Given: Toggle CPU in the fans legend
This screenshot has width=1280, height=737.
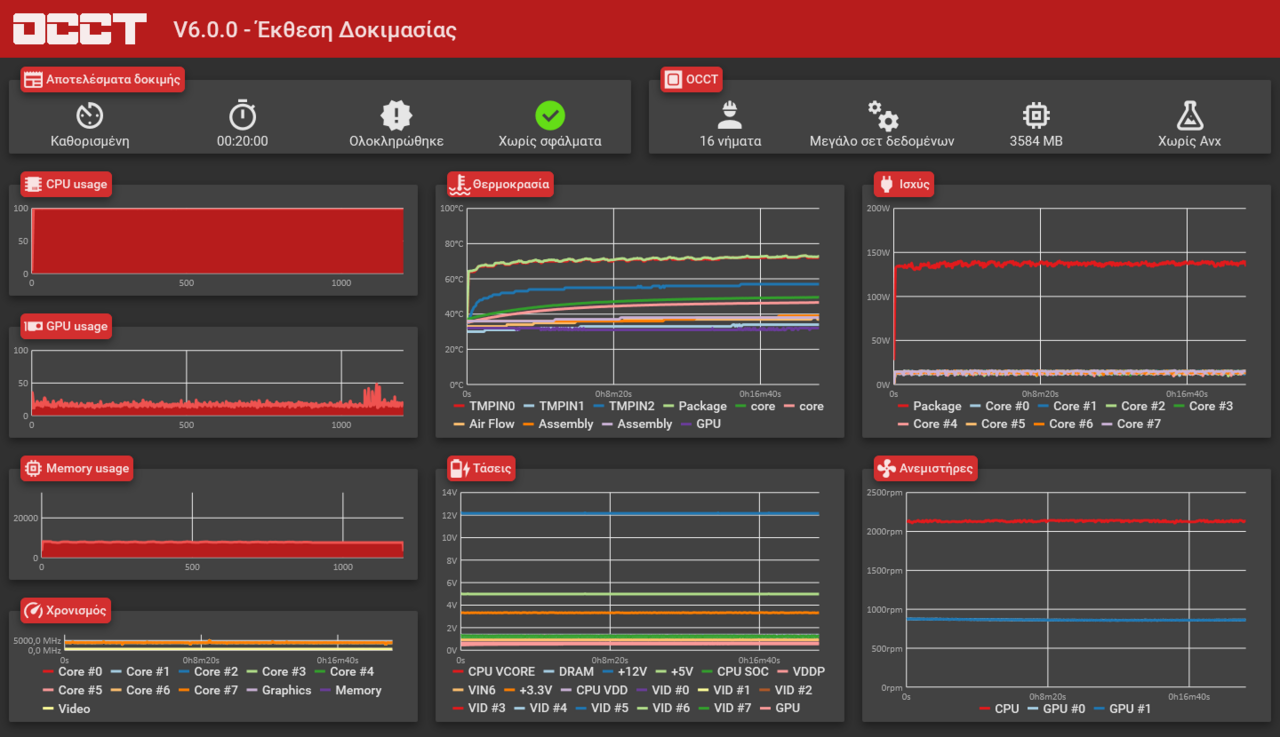Looking at the screenshot, I should tap(1000, 708).
